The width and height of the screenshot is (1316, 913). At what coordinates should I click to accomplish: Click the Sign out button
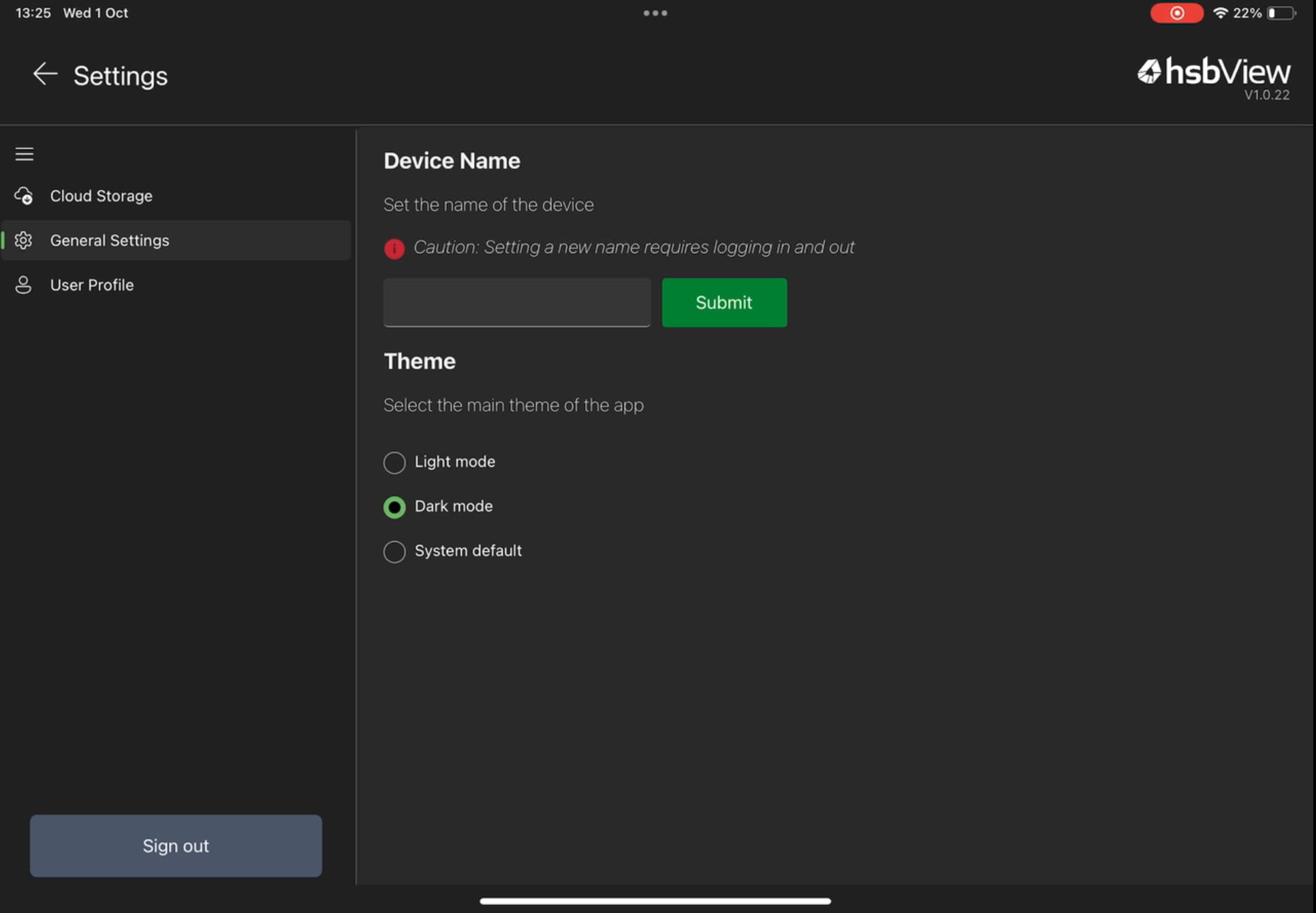[x=176, y=846]
